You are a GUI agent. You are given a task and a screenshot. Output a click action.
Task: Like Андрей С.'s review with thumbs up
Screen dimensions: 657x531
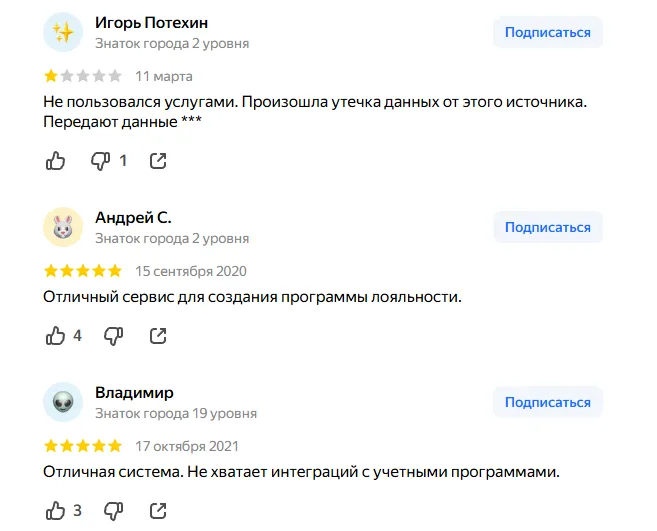tap(55, 336)
